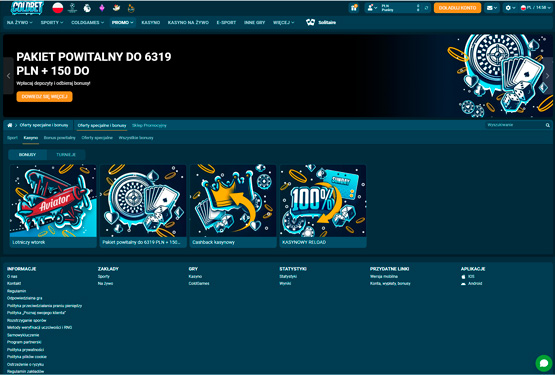The height and width of the screenshot is (375, 555).
Task: Open KASYNO NA ŻYWO section
Action: tap(188, 22)
